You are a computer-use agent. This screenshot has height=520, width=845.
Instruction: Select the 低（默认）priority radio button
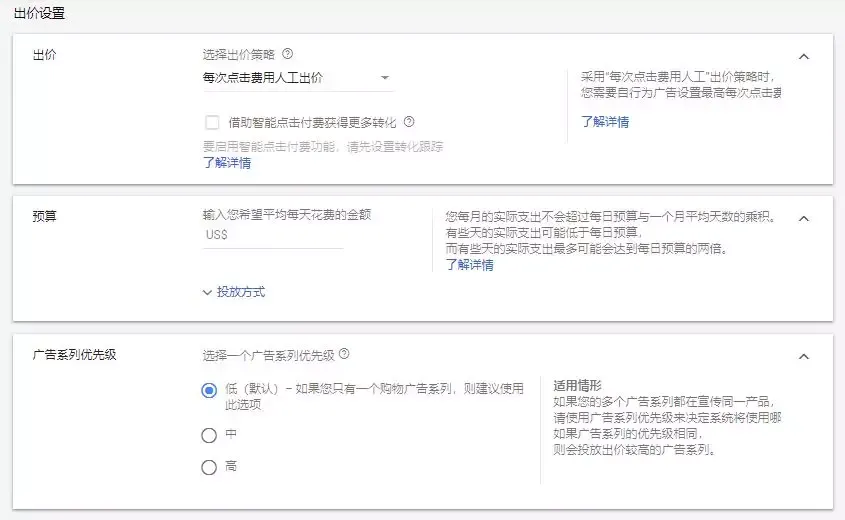point(209,390)
